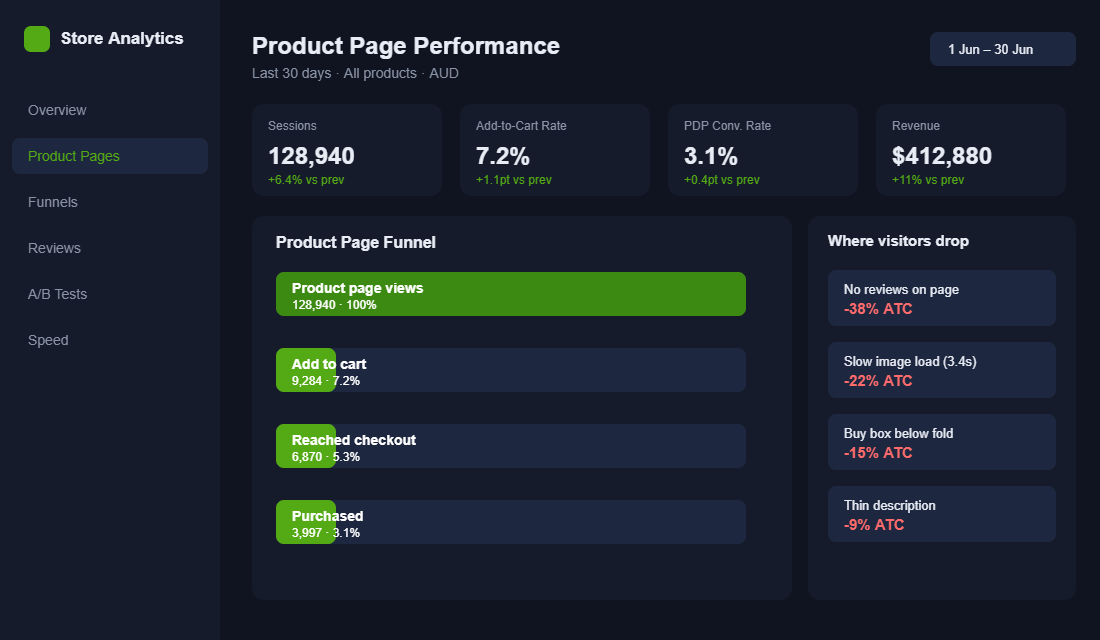The width and height of the screenshot is (1100, 640).
Task: Select the Buy box below fold card
Action: 941,442
